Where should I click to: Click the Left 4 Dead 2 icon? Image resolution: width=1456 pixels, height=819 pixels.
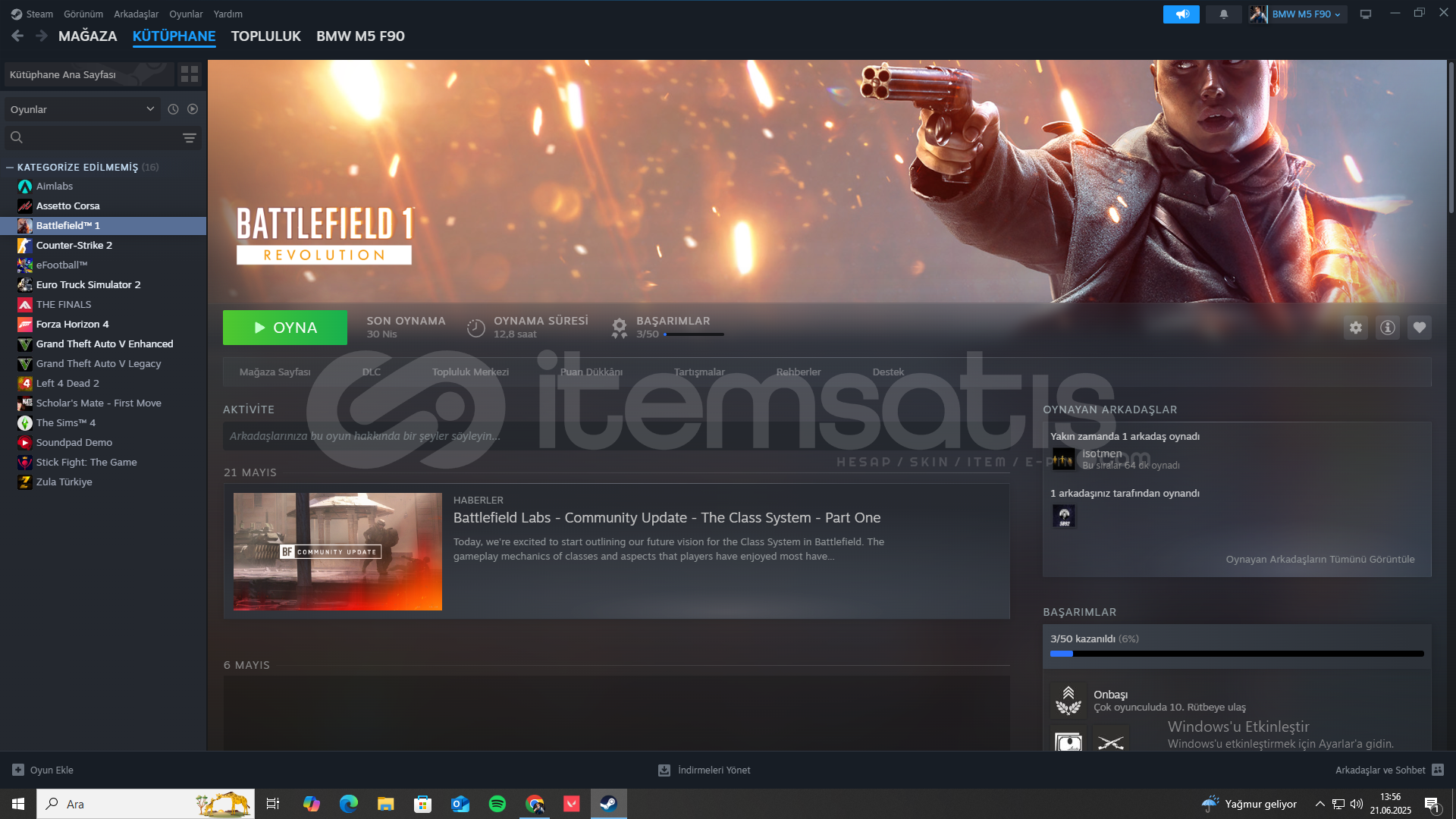25,384
